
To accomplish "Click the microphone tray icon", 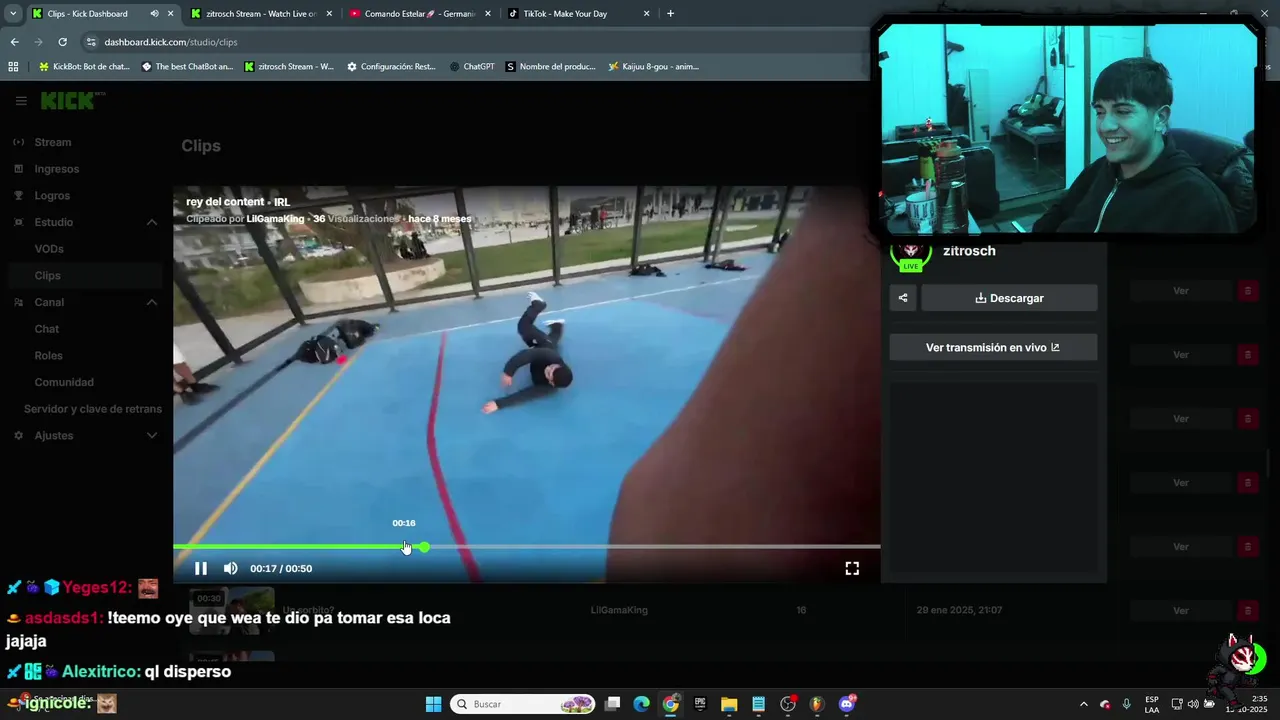I will click(1127, 704).
